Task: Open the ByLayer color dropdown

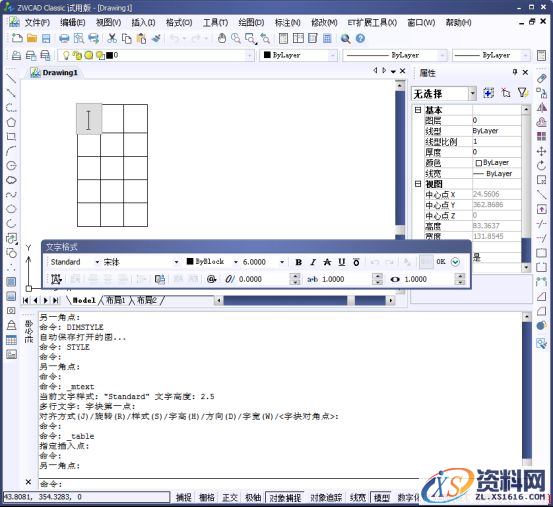Action: point(333,55)
